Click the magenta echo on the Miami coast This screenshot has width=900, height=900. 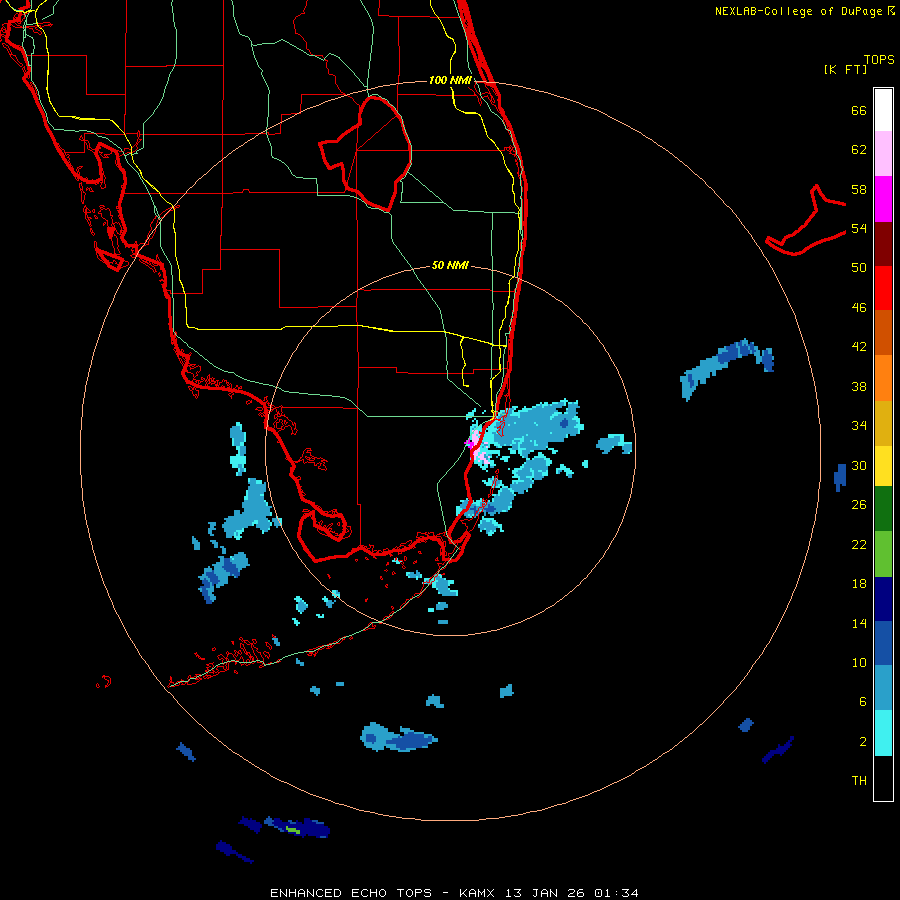pos(470,443)
